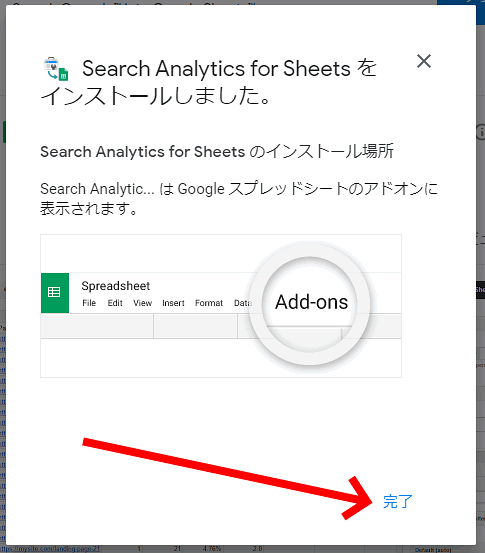Click the info icon behind the dialog
Viewport: 485px width, 553px height.
click(481, 132)
